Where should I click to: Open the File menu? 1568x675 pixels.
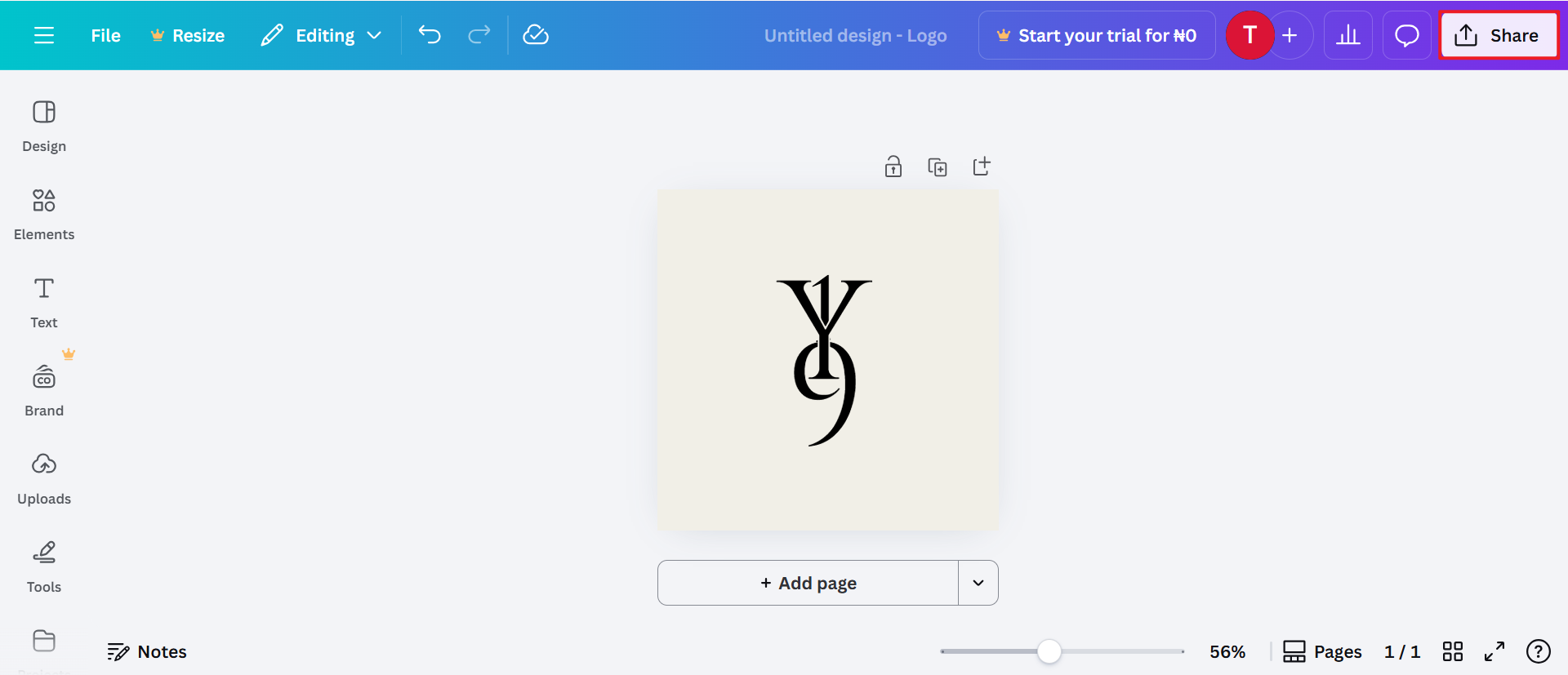pos(106,35)
